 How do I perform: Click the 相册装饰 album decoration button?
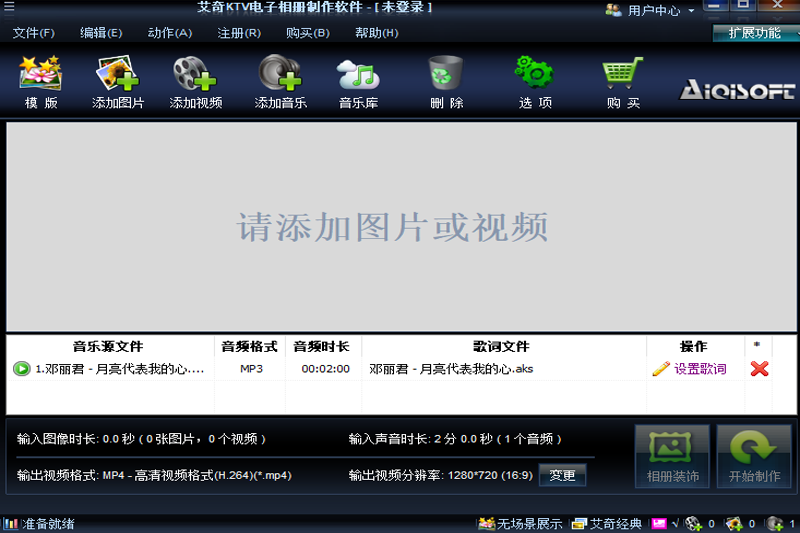tap(672, 457)
